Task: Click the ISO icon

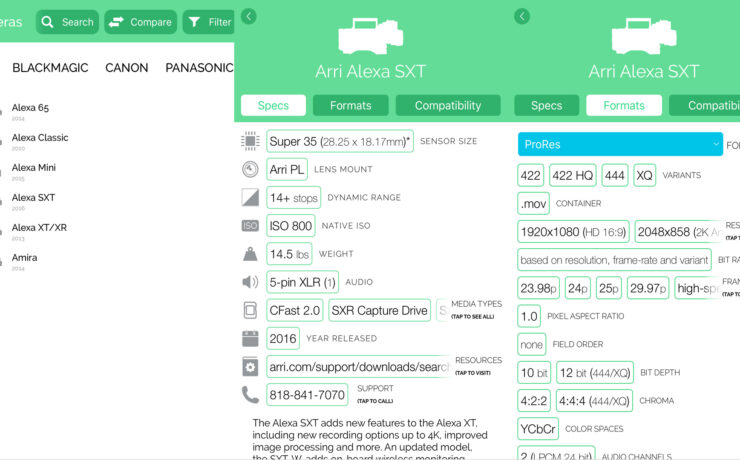Action: (x=250, y=226)
